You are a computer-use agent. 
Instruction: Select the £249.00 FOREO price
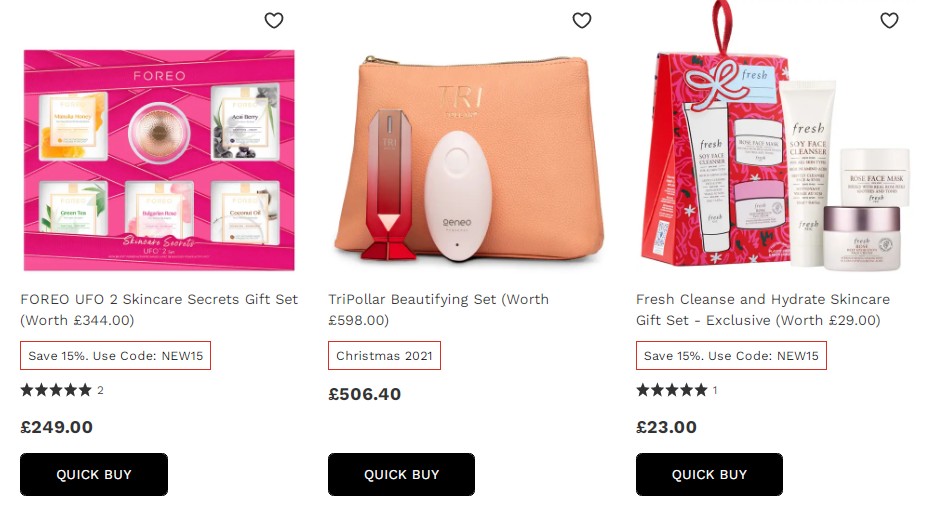click(56, 427)
